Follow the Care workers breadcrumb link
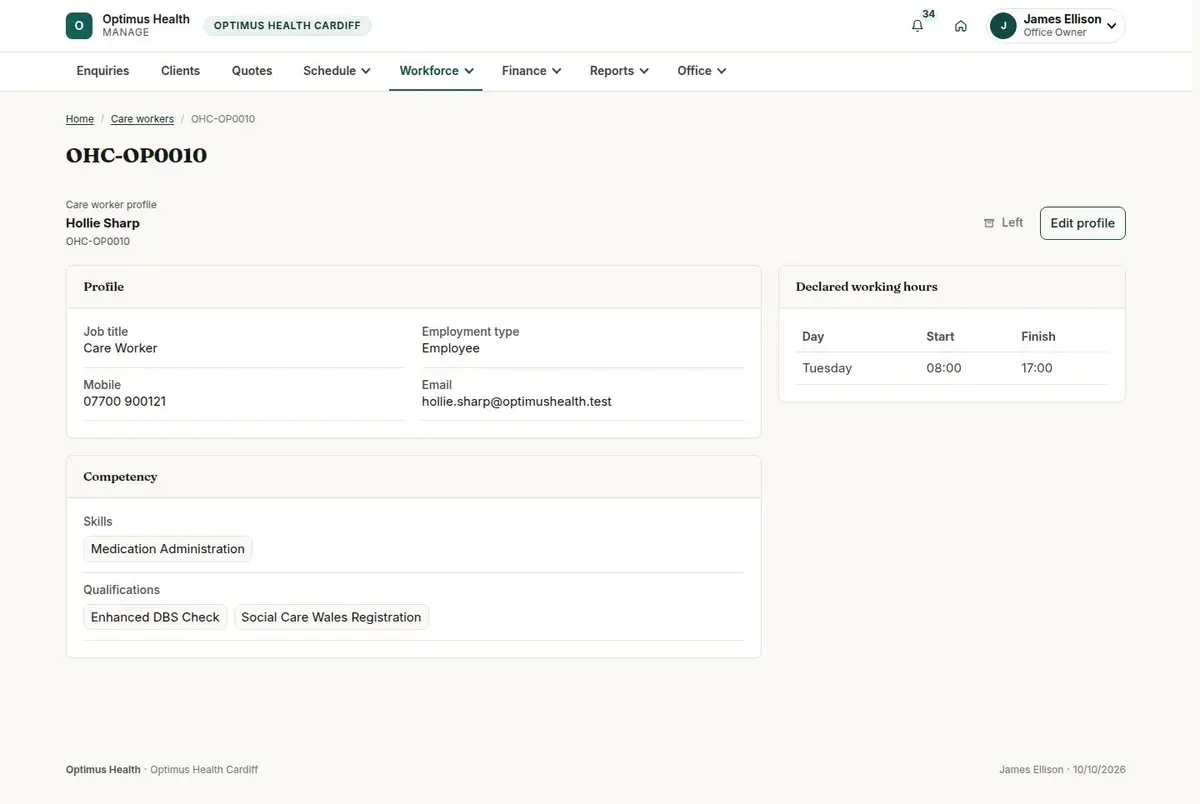The width and height of the screenshot is (1200, 804). (142, 119)
